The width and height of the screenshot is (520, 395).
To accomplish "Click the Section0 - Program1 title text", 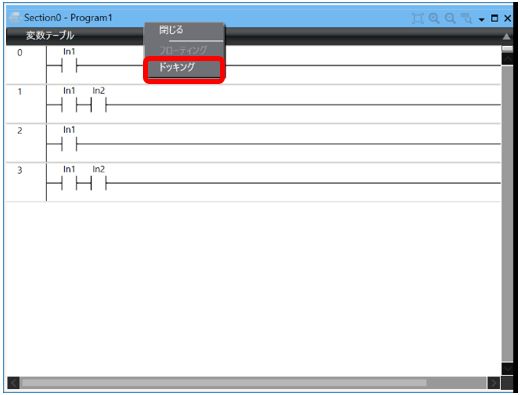I will click(x=68, y=18).
